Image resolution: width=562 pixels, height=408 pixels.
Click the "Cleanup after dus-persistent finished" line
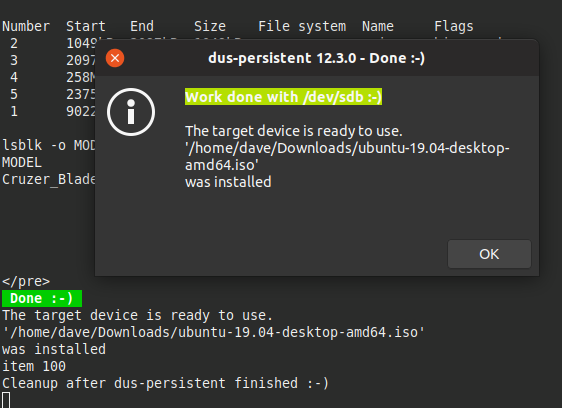(166, 383)
